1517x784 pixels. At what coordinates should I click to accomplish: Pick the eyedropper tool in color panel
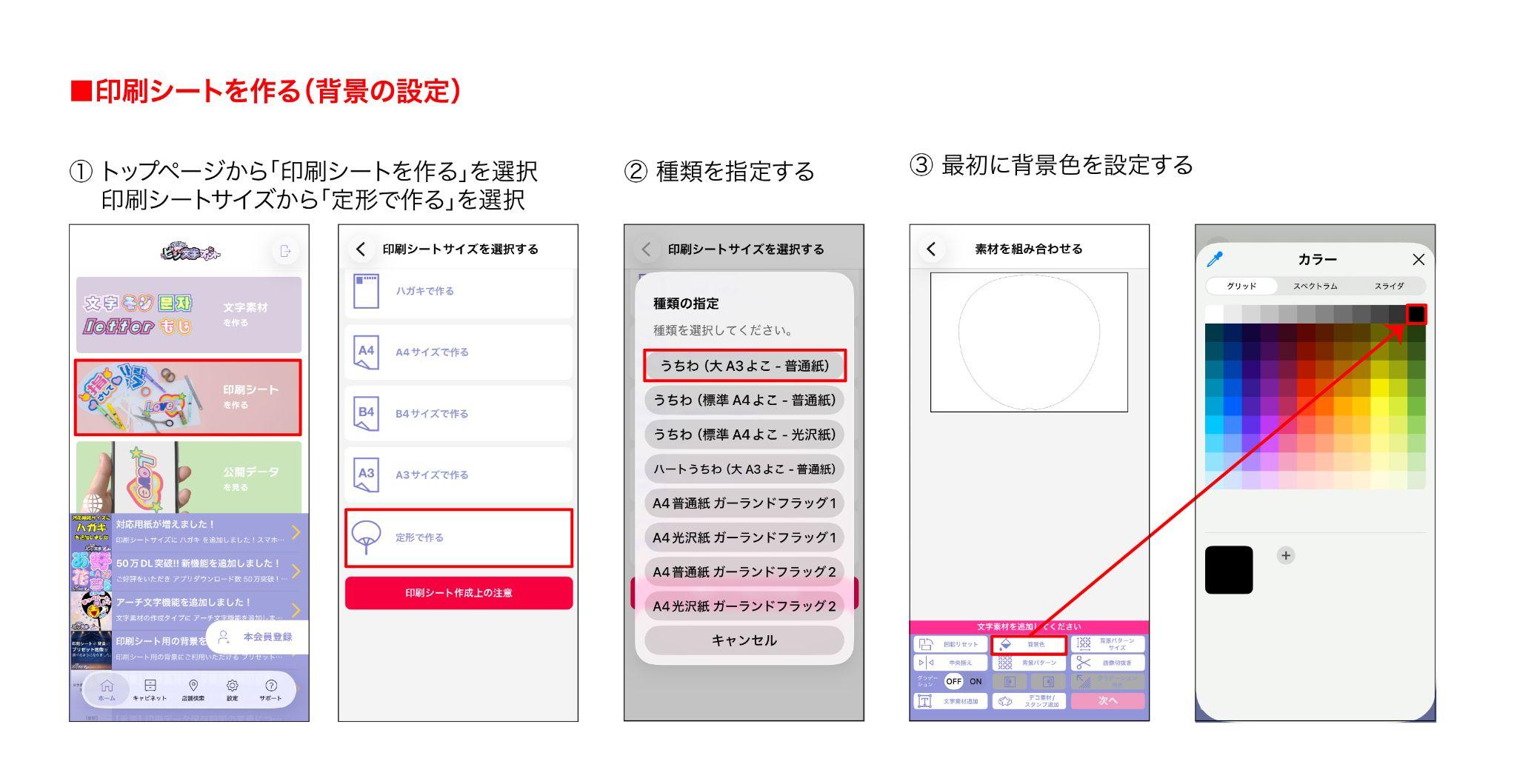pos(1215,259)
